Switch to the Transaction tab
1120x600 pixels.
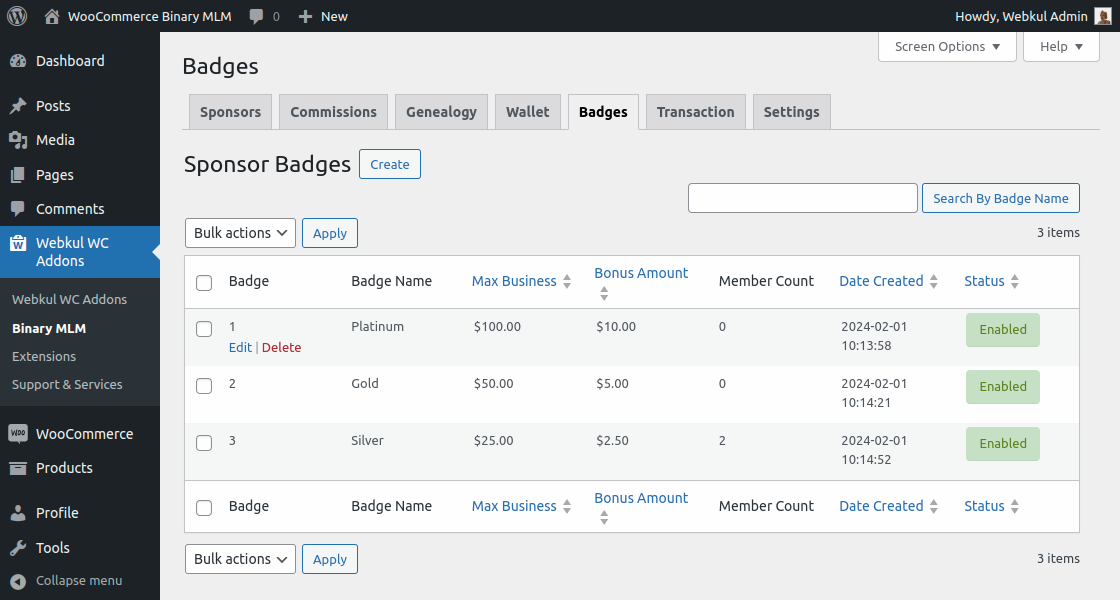[695, 111]
